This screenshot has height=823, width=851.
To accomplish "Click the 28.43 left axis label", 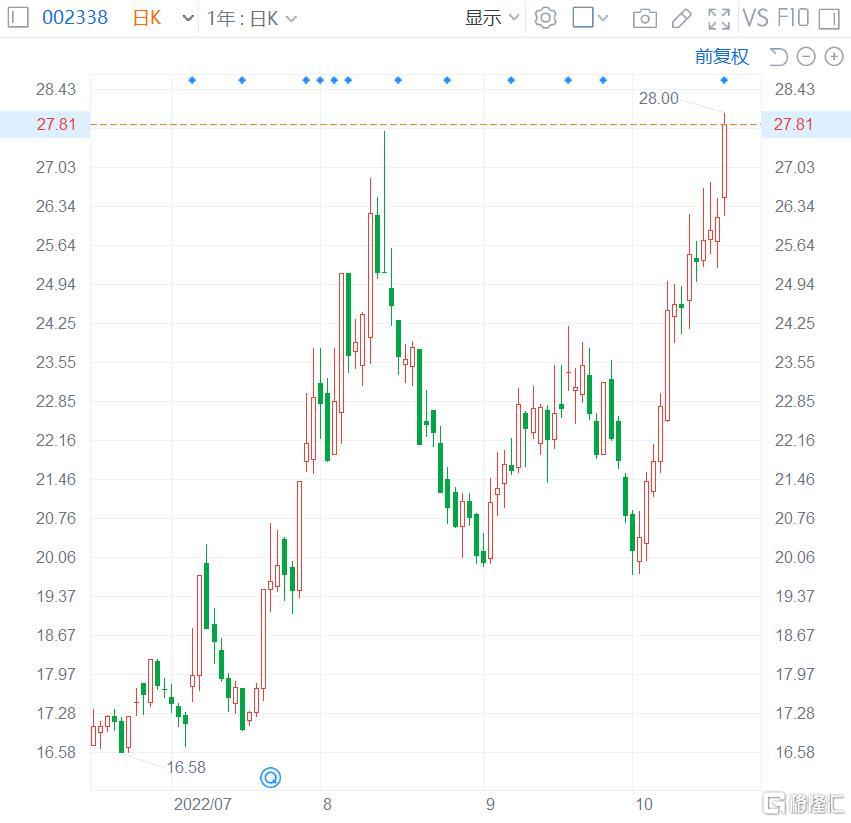I will [x=56, y=89].
